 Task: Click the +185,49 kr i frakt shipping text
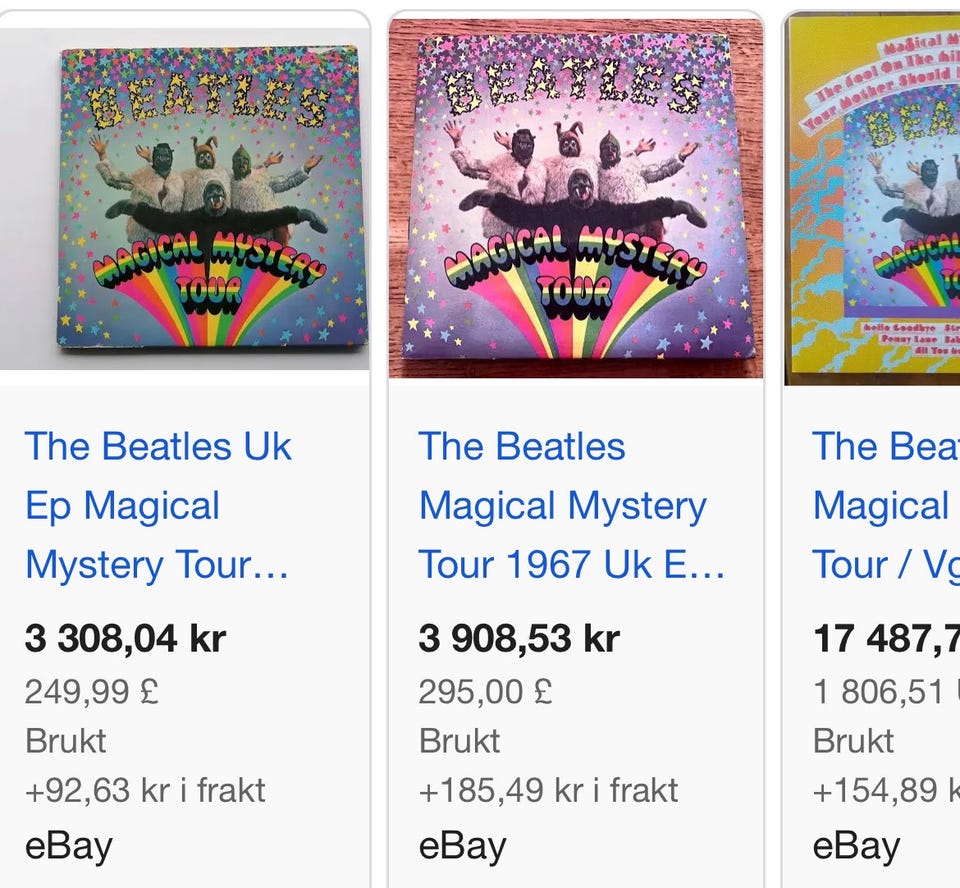[548, 790]
